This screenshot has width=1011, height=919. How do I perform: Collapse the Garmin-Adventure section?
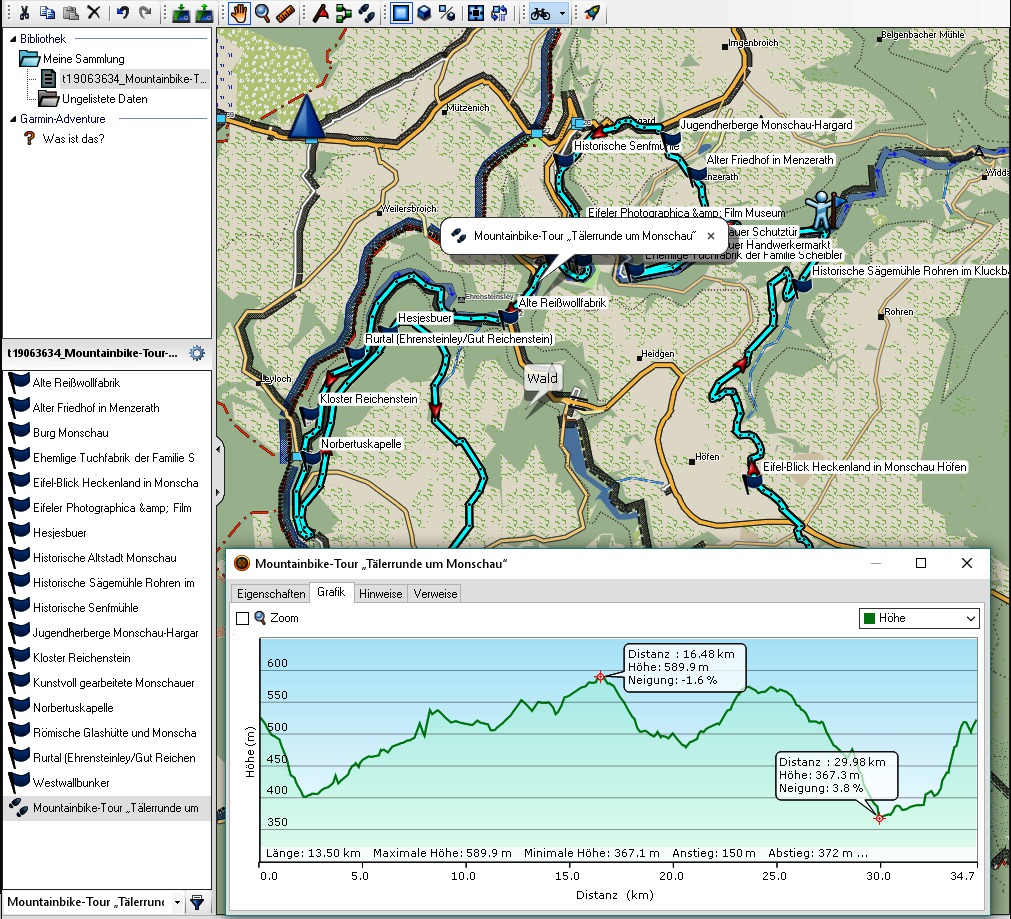click(x=11, y=119)
